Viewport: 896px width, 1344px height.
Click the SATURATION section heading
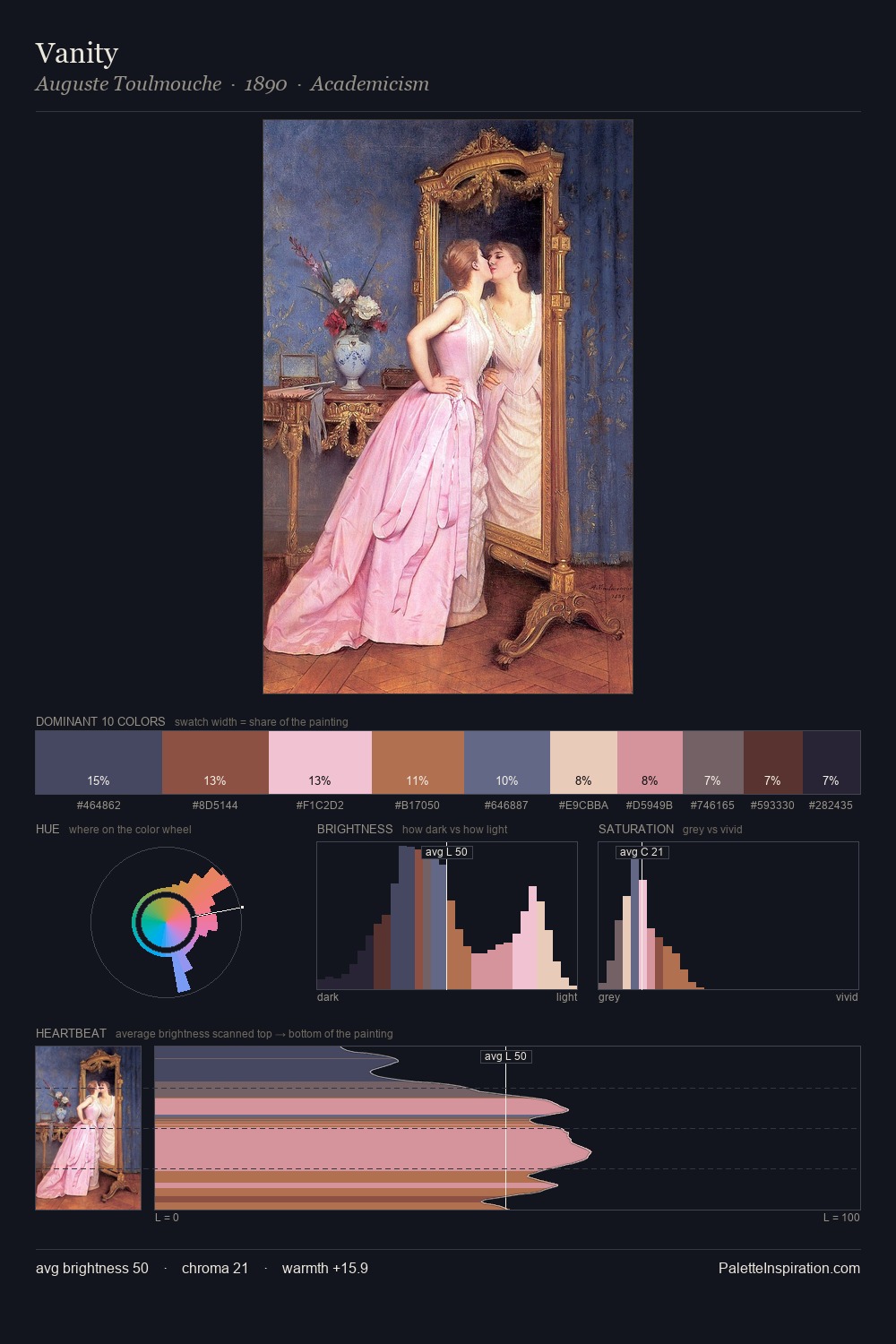[636, 829]
